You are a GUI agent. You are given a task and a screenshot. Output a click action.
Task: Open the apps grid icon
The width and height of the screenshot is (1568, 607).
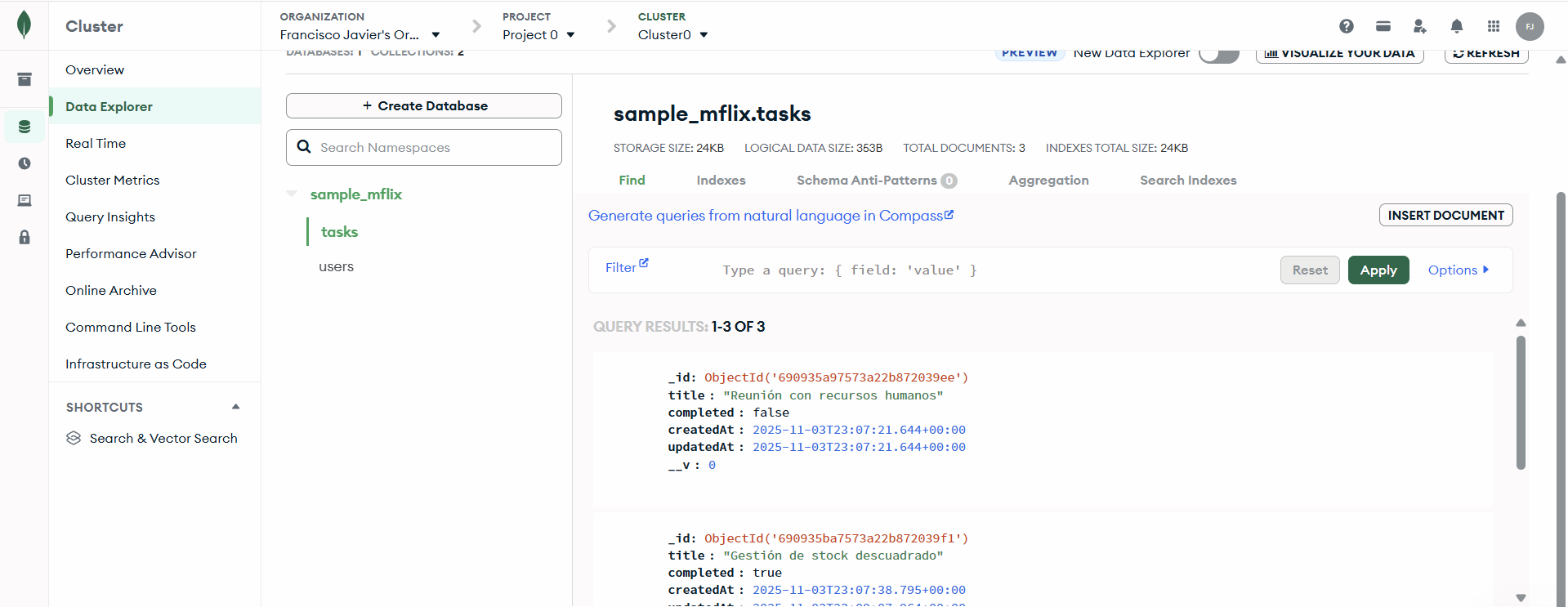1494,26
